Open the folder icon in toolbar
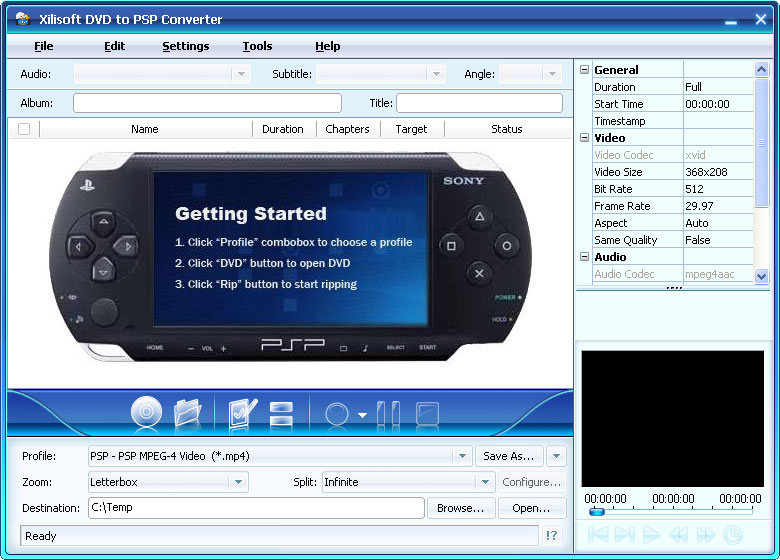This screenshot has width=780, height=560. [x=187, y=412]
